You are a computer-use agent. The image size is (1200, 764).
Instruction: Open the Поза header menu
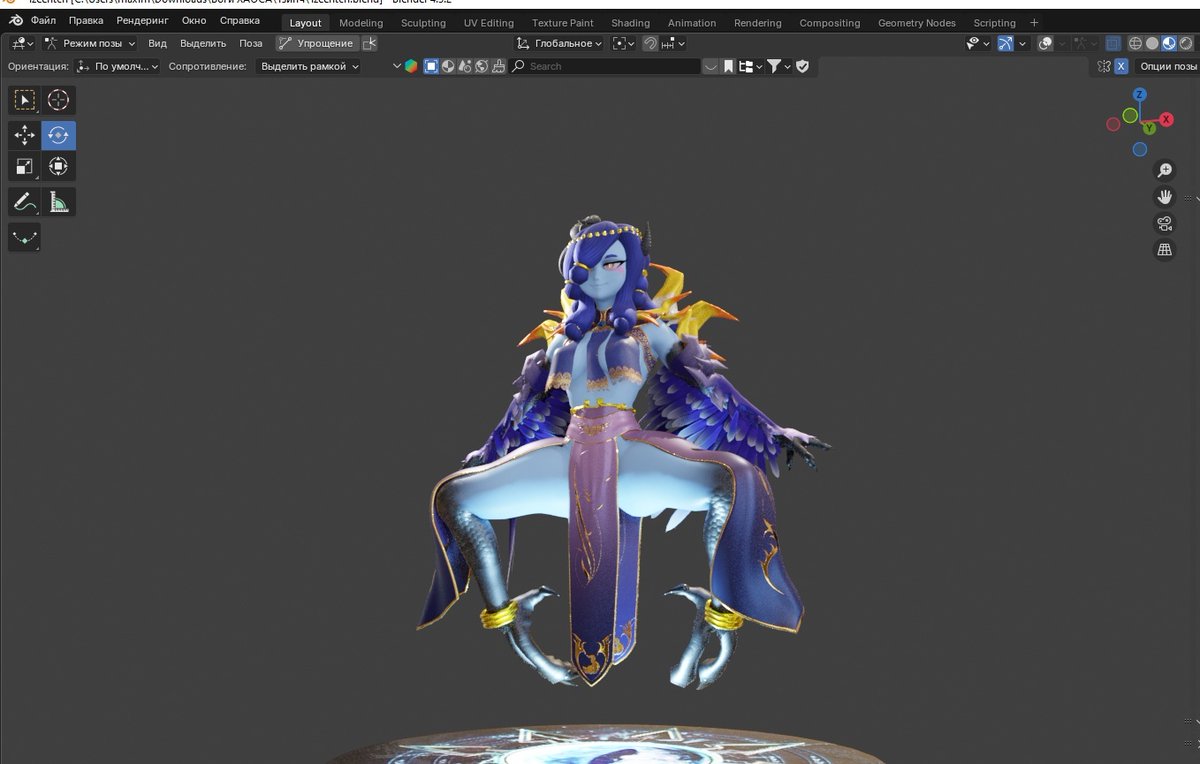(x=250, y=43)
